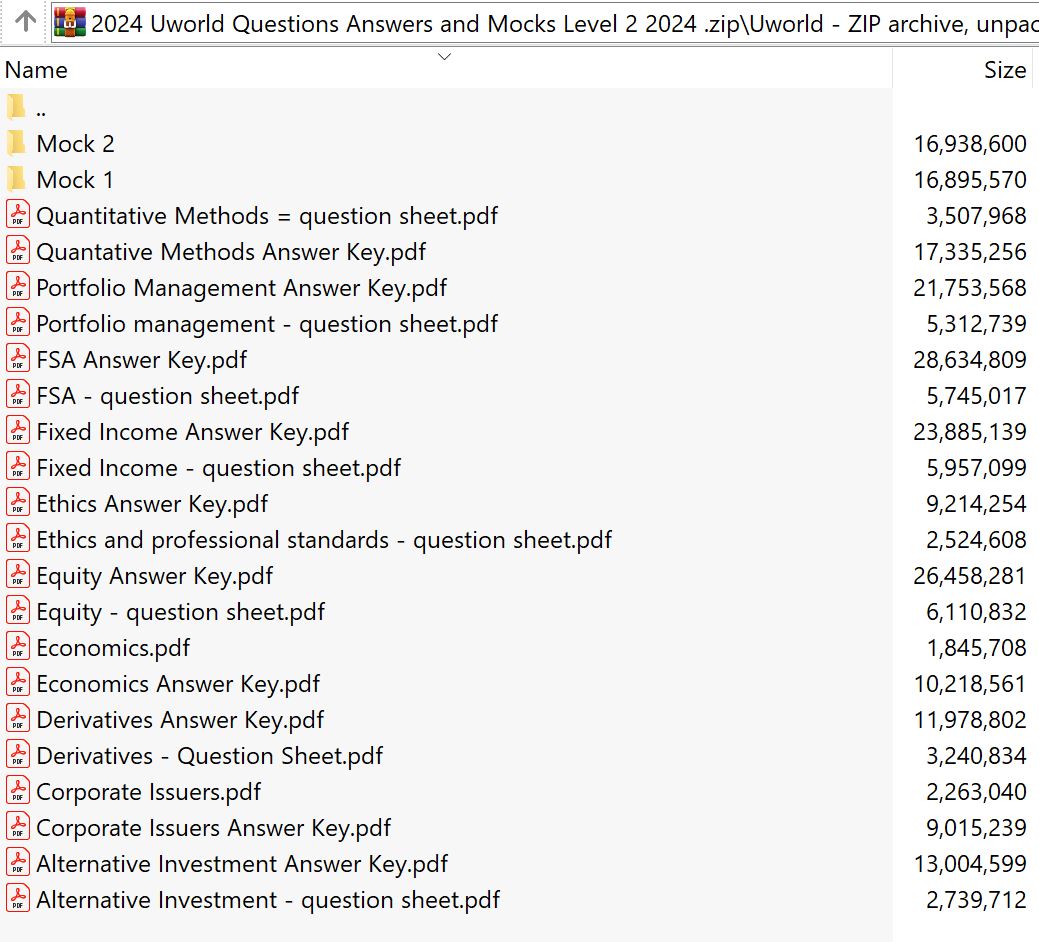Click the sort direction chevron above Name column
1039x942 pixels.
click(445, 56)
